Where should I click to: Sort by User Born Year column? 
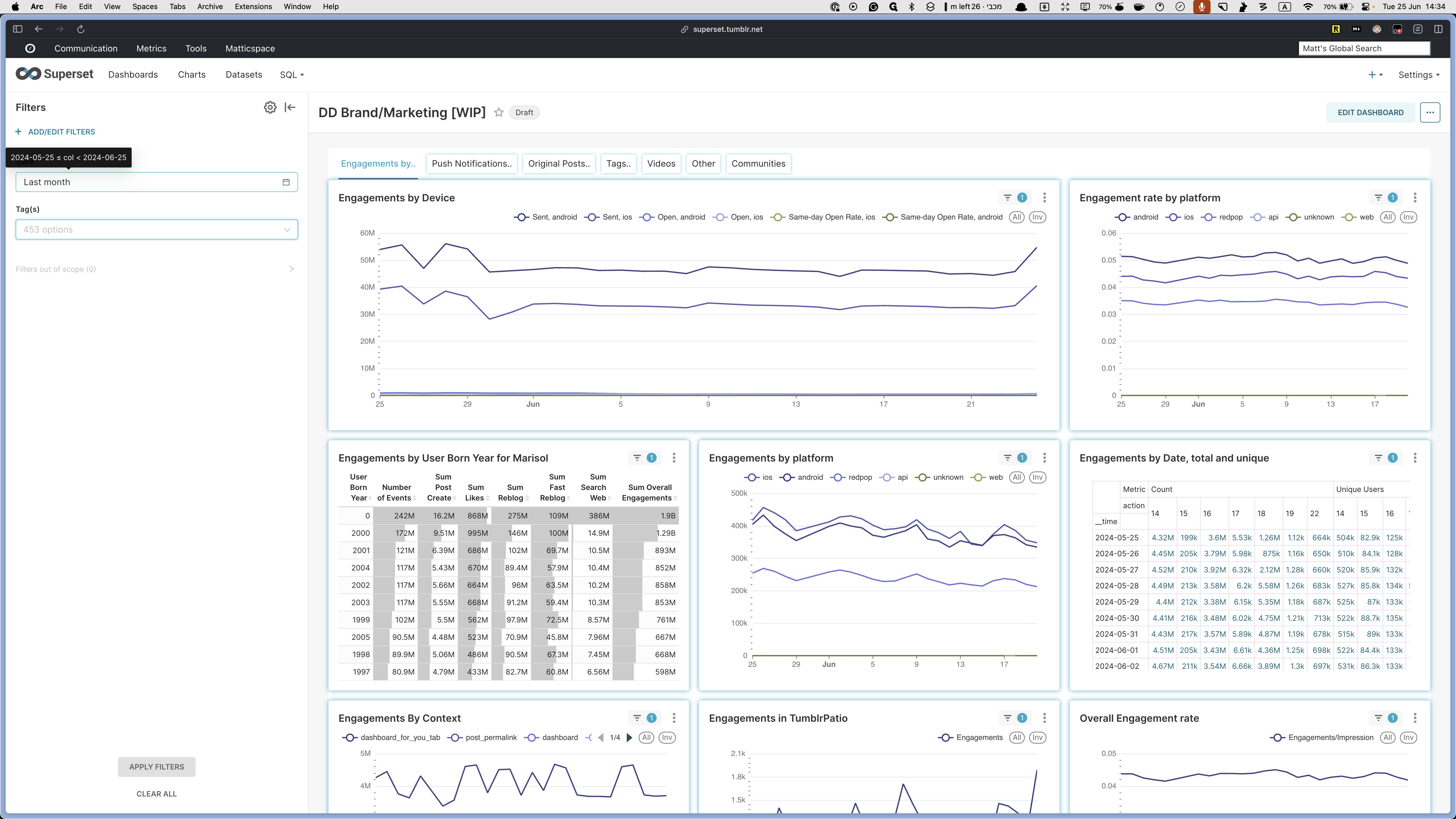(360, 487)
